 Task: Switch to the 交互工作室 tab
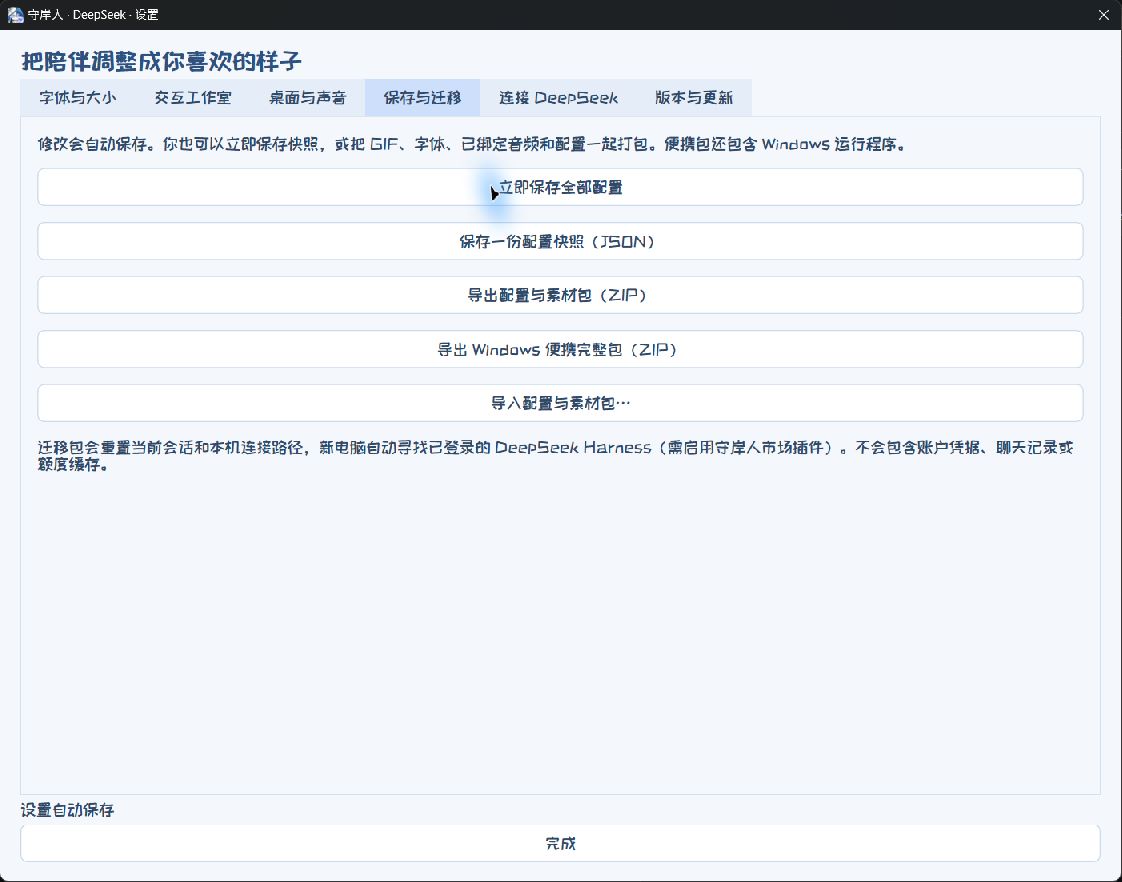tap(192, 98)
